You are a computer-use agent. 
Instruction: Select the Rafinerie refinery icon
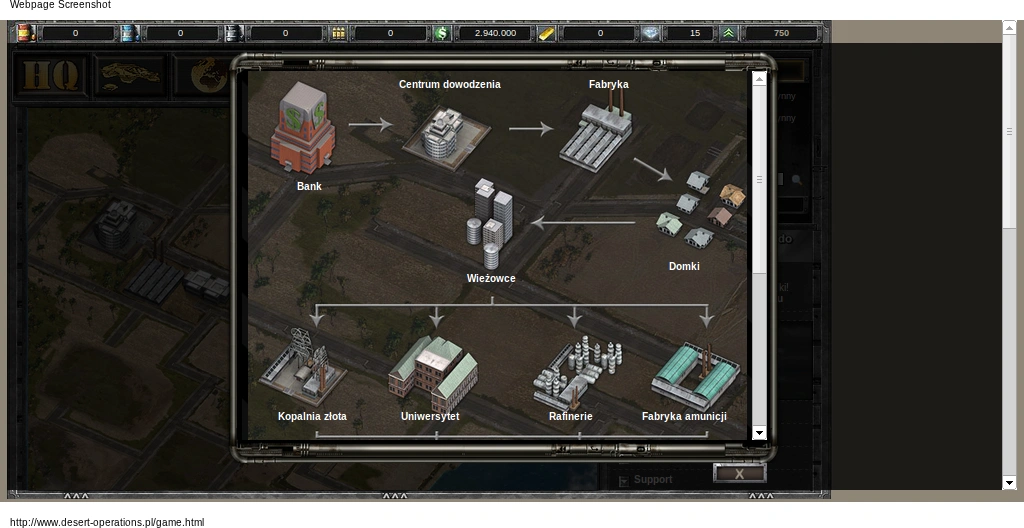577,372
